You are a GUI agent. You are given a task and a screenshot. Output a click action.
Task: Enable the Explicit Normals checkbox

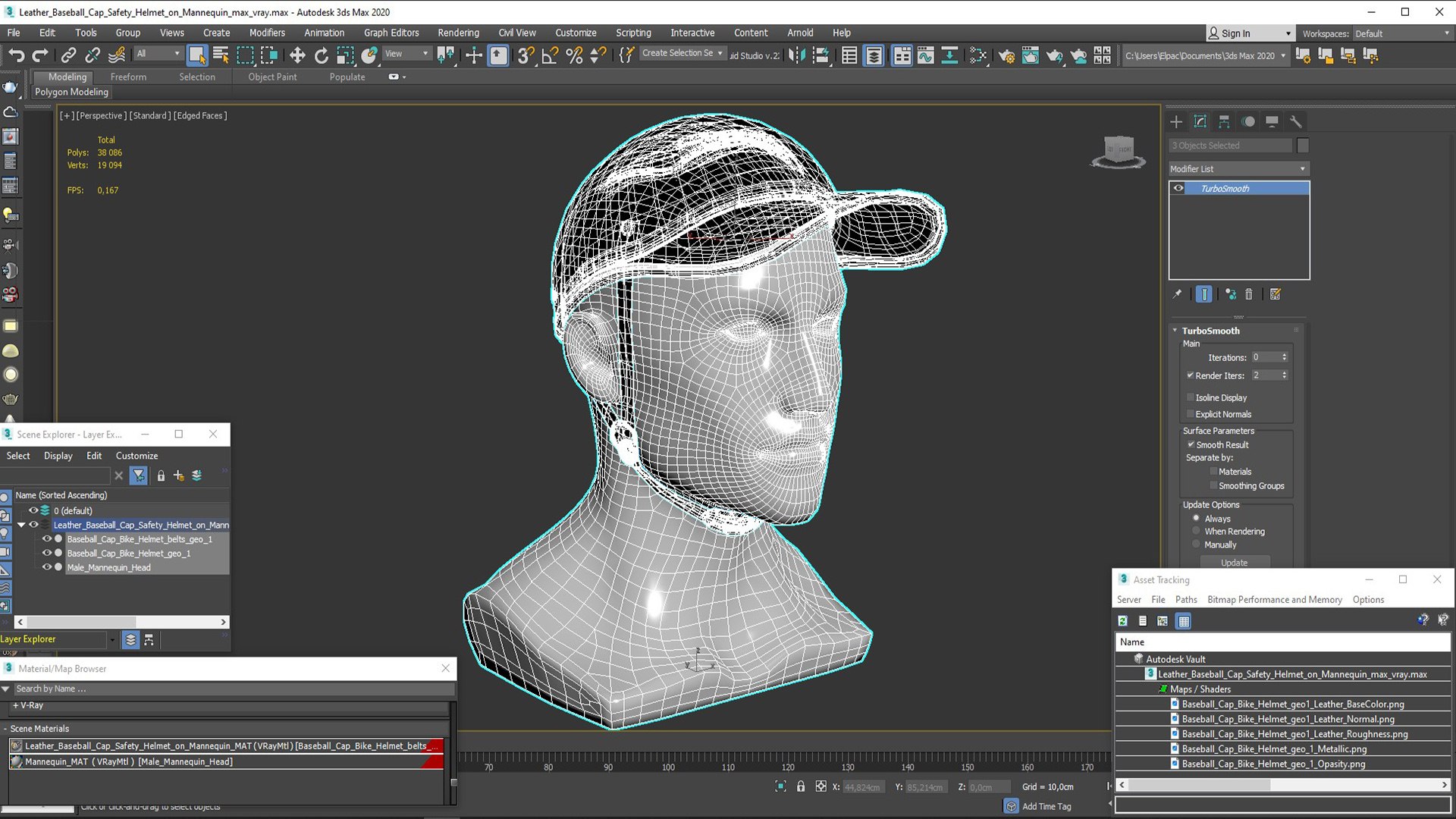pos(1191,414)
